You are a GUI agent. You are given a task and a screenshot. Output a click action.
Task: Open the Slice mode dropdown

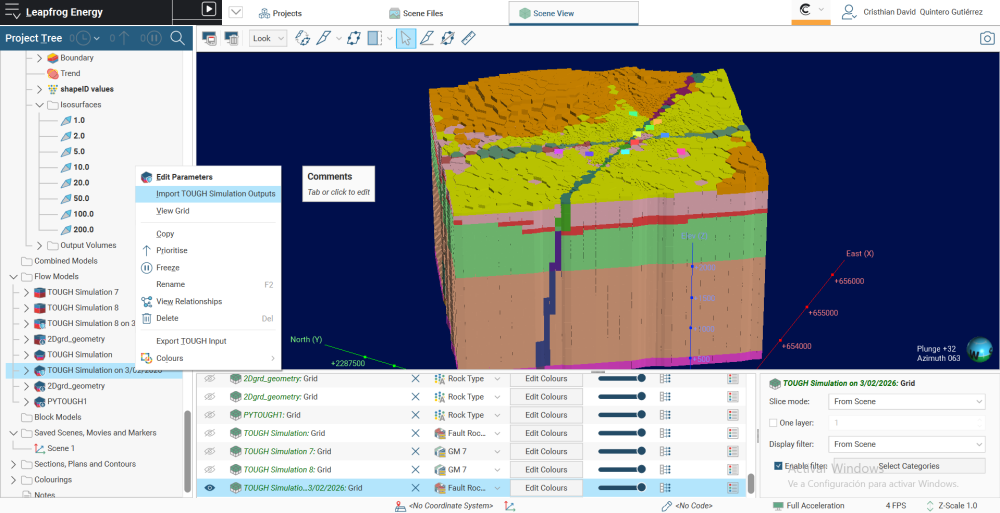(x=906, y=401)
